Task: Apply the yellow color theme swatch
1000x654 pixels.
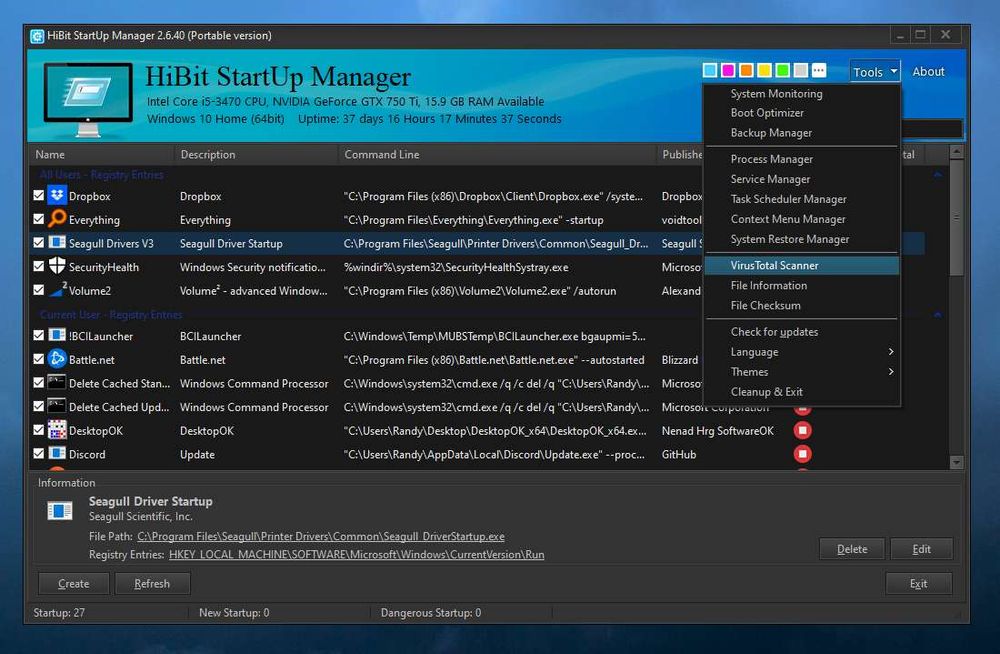Action: (x=764, y=70)
